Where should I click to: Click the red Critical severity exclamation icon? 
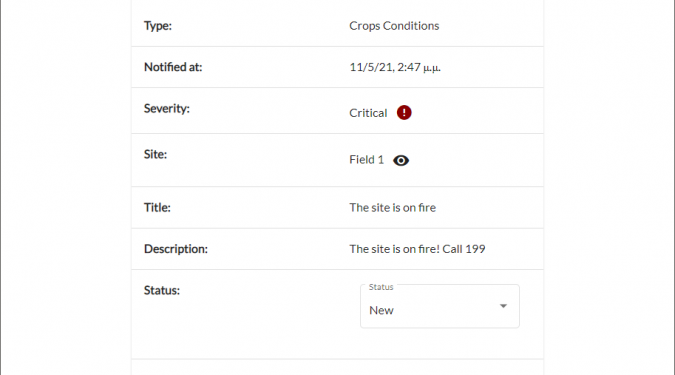pyautogui.click(x=404, y=113)
